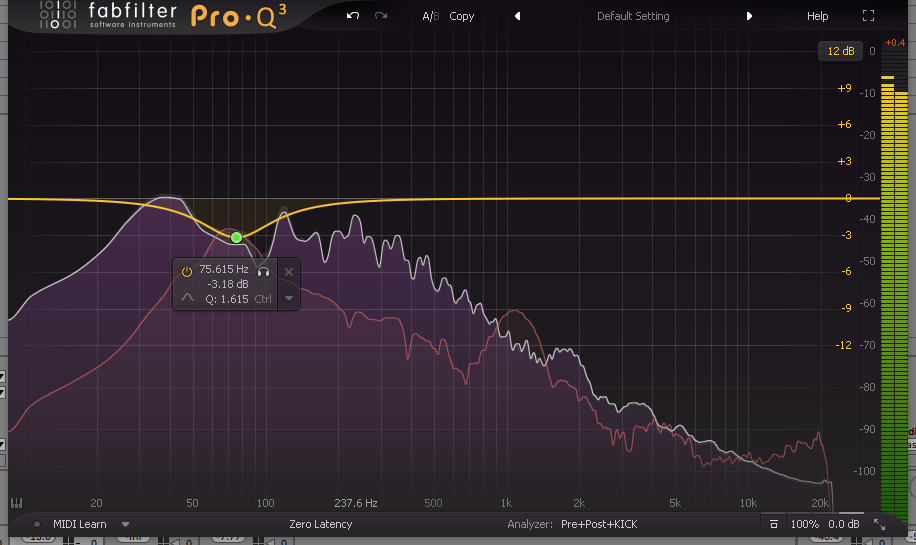Open the Help menu

tap(817, 16)
